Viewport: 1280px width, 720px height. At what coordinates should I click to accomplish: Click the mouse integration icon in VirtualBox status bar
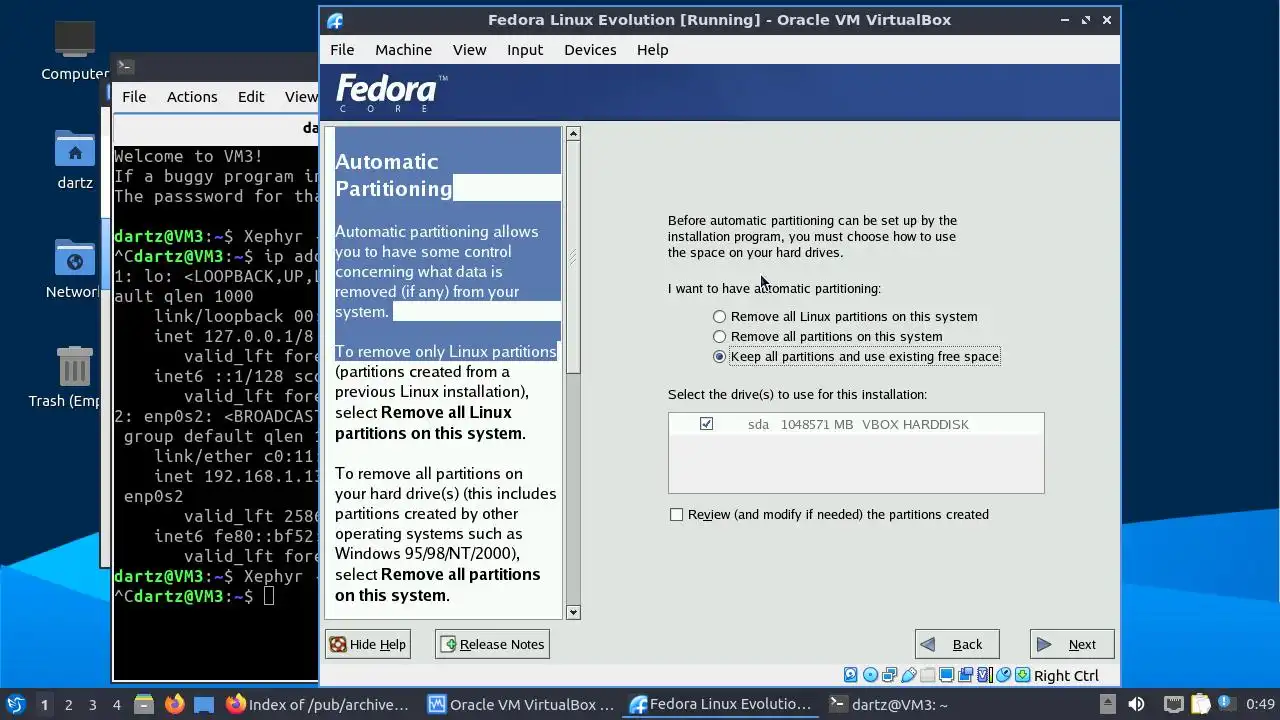click(1004, 675)
